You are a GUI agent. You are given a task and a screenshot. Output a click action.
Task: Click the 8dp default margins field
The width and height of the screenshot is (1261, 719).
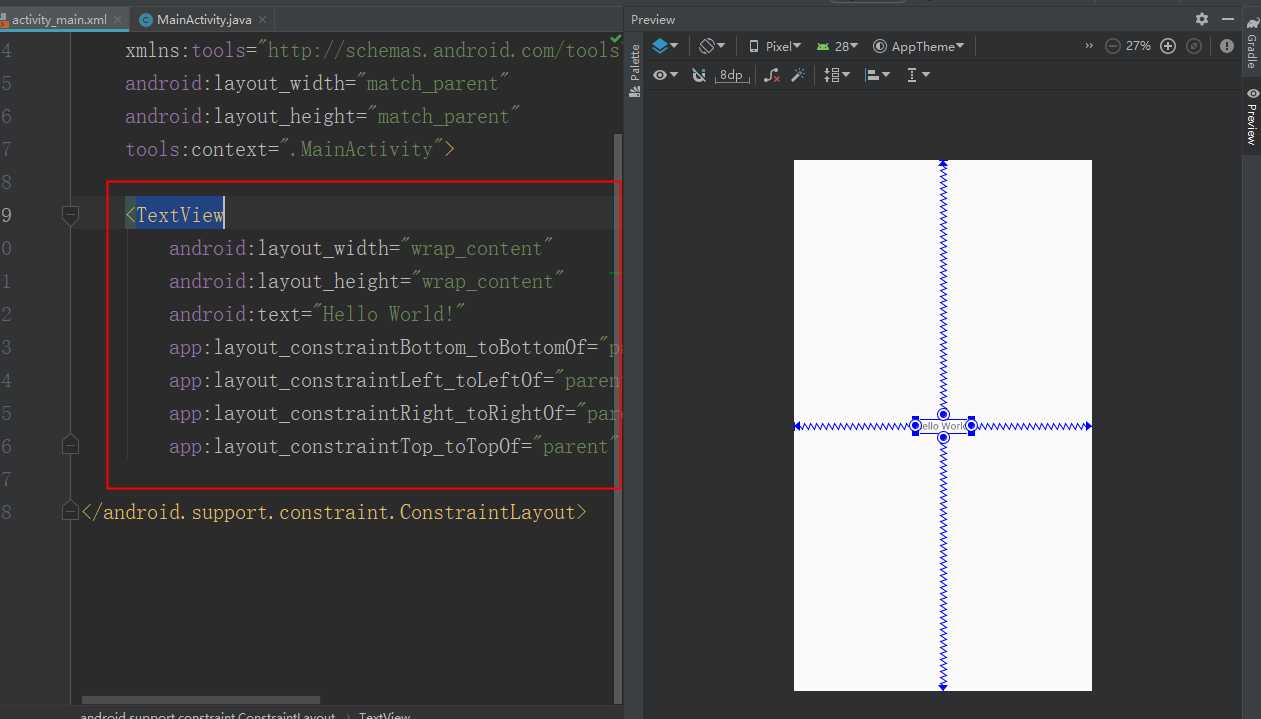[733, 75]
